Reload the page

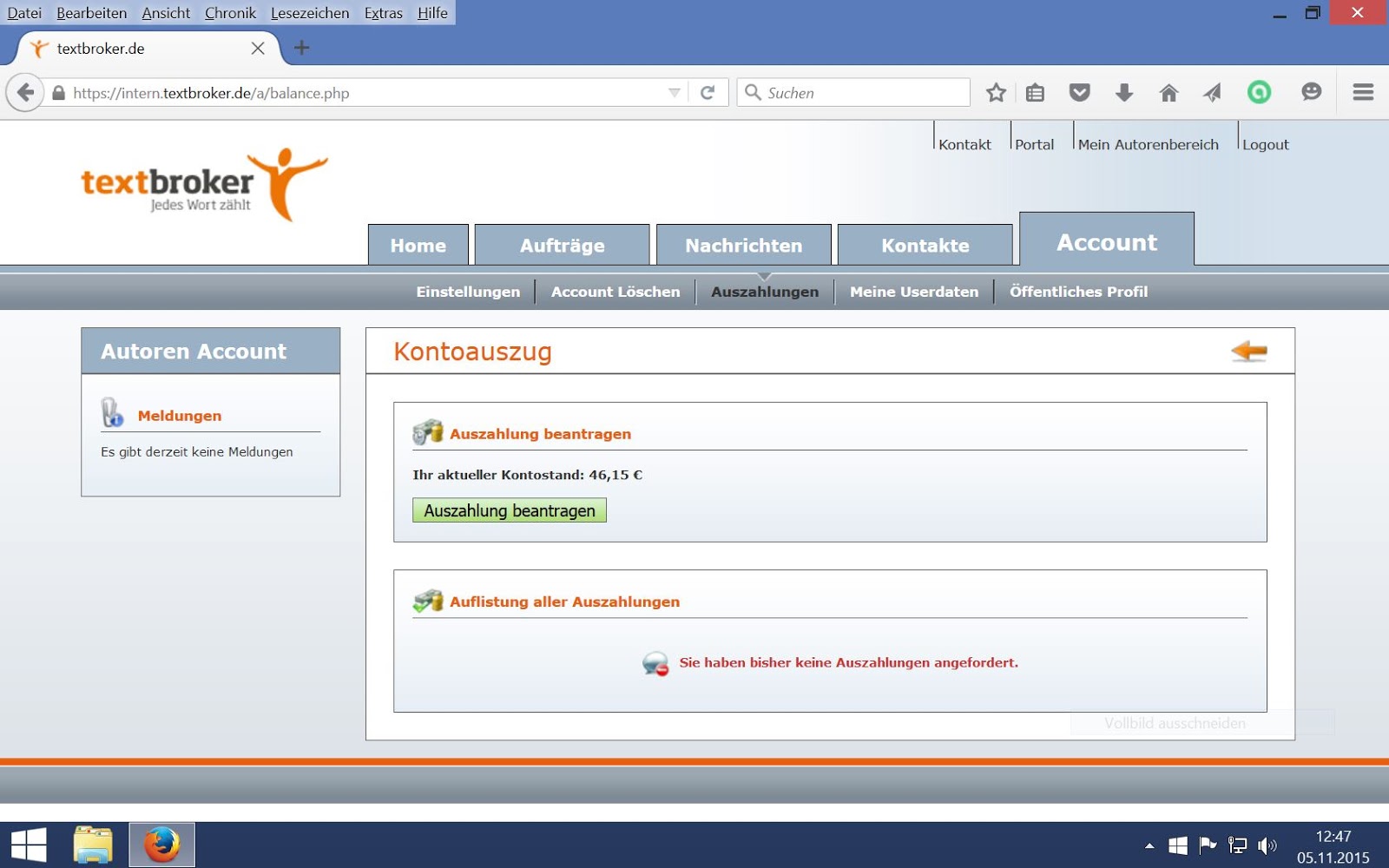point(708,92)
